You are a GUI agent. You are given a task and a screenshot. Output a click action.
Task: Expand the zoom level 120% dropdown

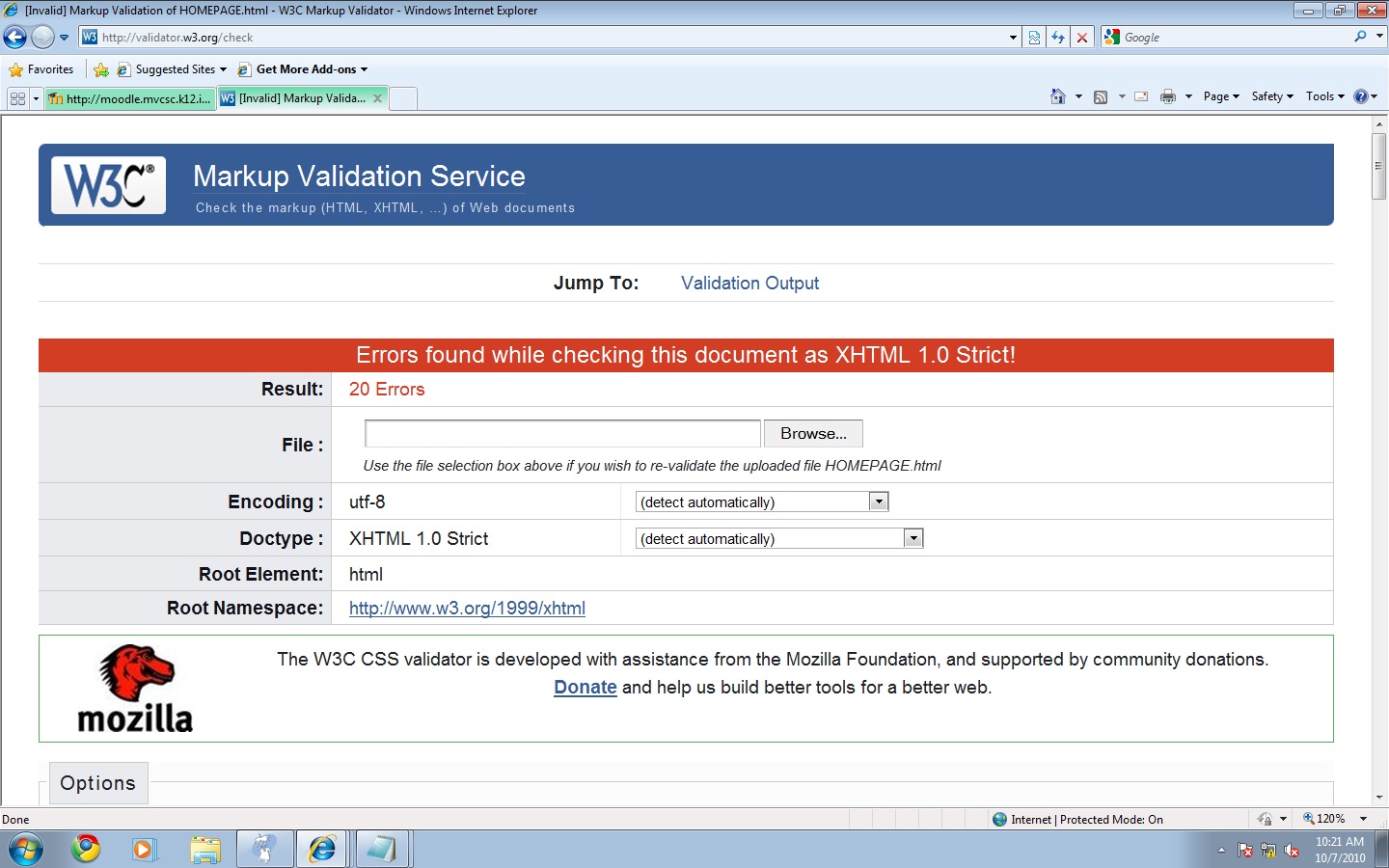point(1363,819)
